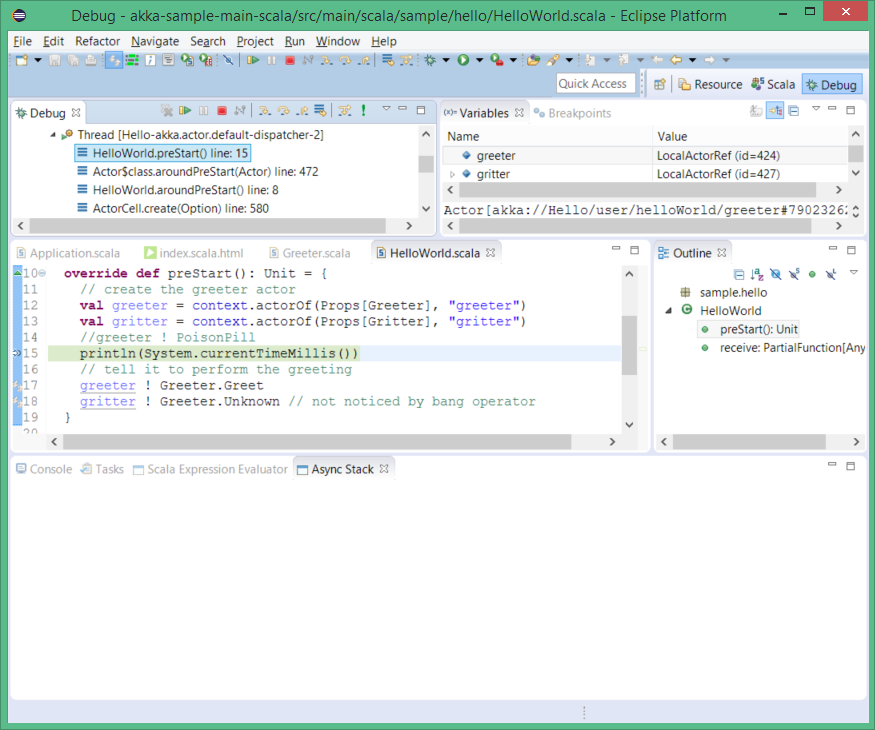Screen dimensions: 875x730
Task: Click Resume in the Debug view toolbar
Action: pos(185,111)
